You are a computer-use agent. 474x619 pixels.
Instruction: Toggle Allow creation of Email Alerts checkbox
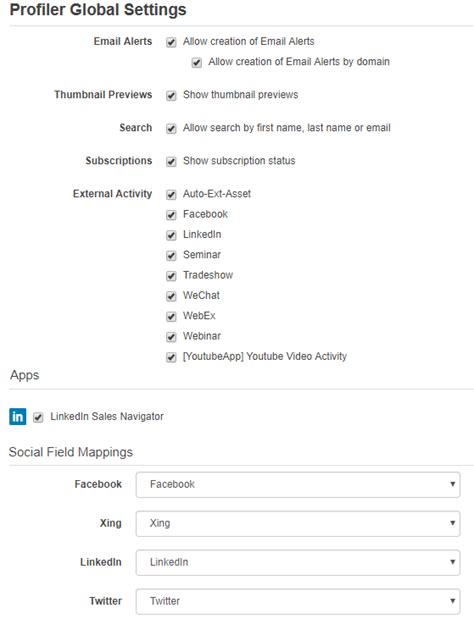[x=171, y=42]
